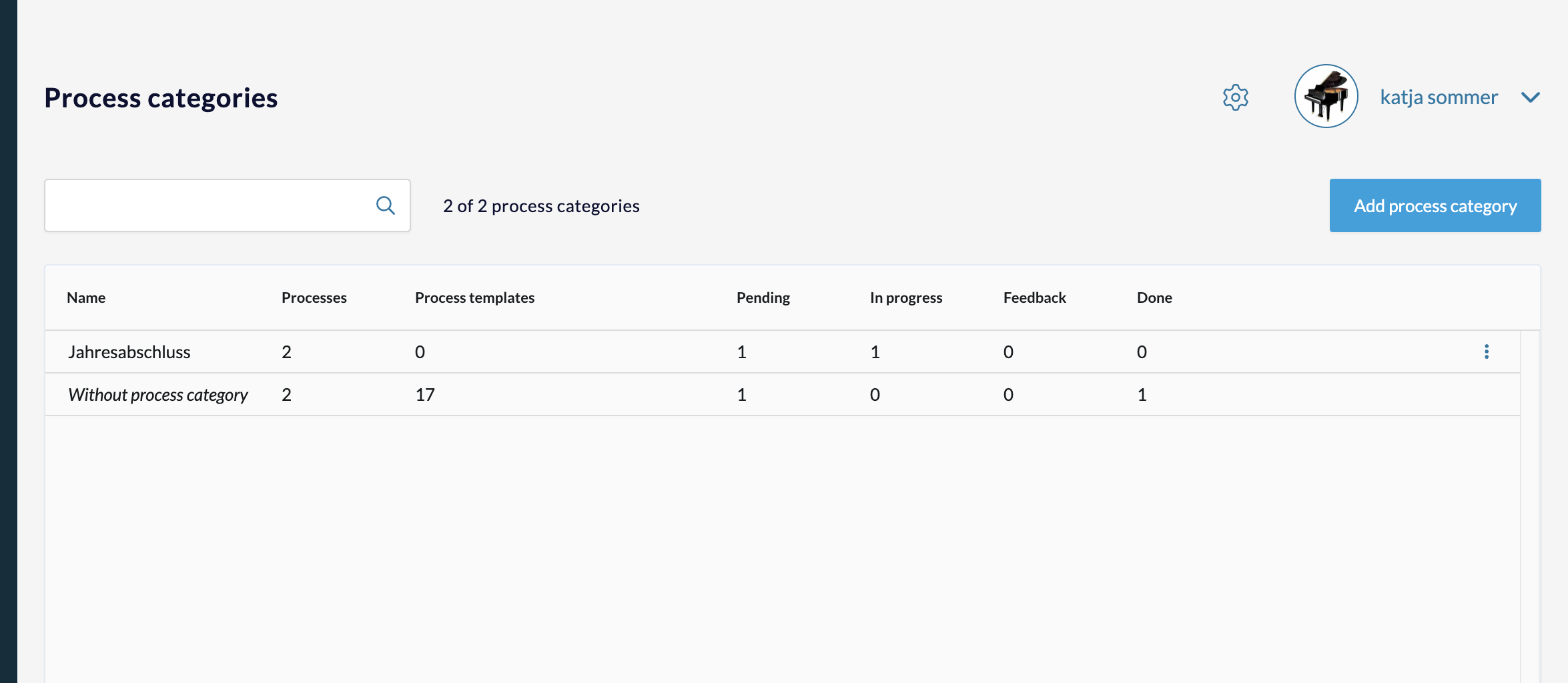Sort by the In progress column header

pyautogui.click(x=905, y=297)
